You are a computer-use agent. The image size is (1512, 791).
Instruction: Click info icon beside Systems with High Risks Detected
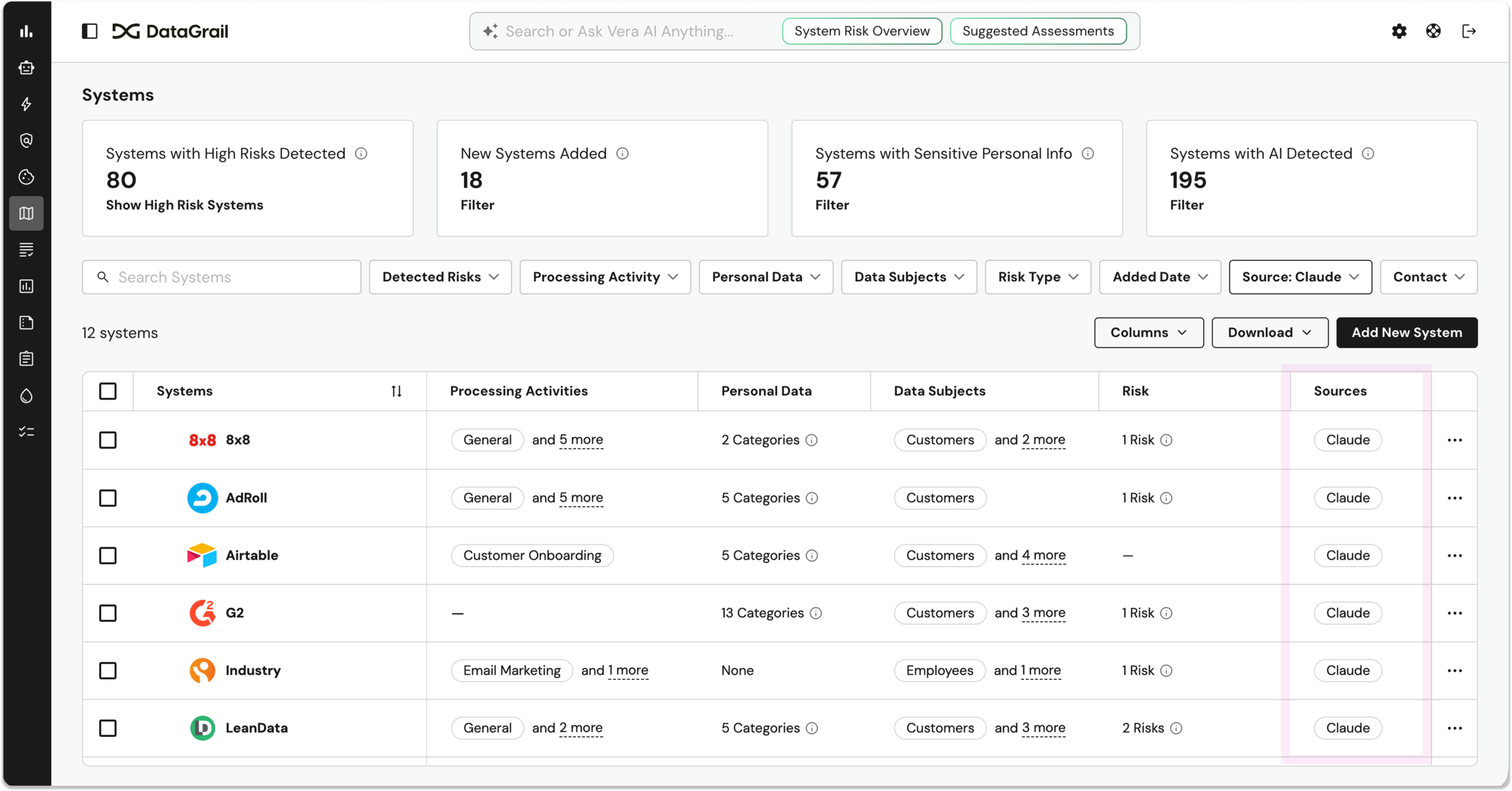coord(361,154)
